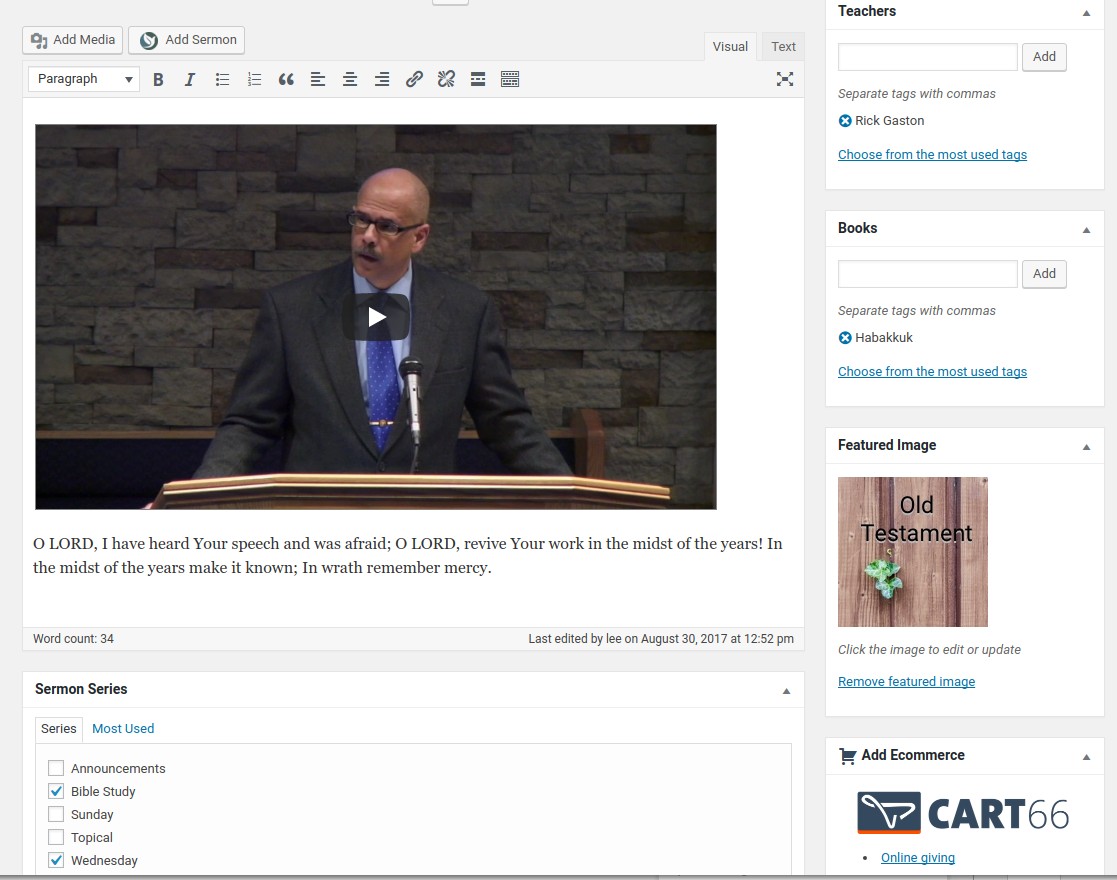Click the sermon verse text paragraph
The width and height of the screenshot is (1117, 880).
(x=407, y=555)
